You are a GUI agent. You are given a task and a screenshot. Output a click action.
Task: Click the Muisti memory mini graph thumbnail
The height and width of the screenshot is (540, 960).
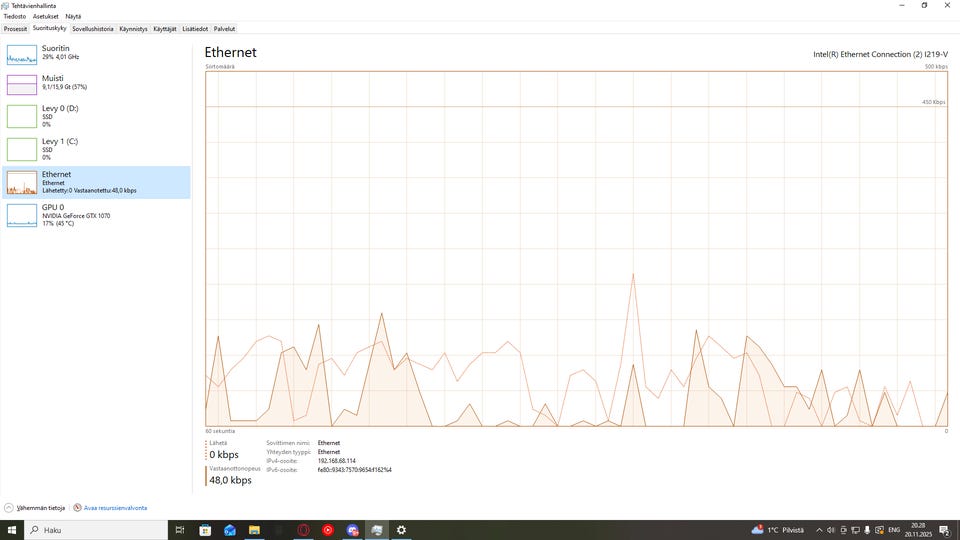click(x=22, y=84)
